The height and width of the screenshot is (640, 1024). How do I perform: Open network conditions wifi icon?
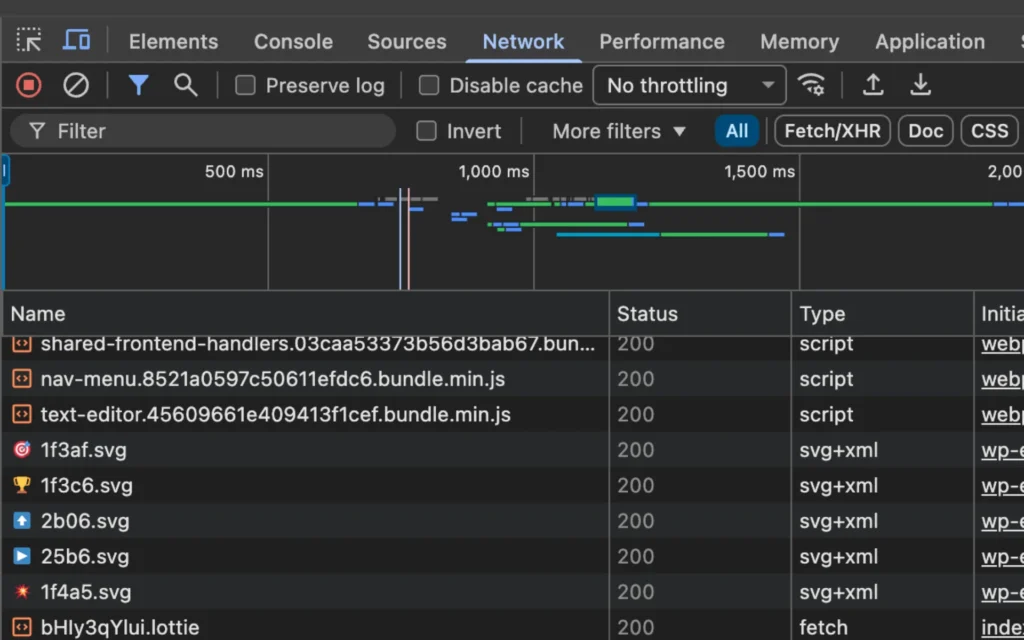point(812,86)
